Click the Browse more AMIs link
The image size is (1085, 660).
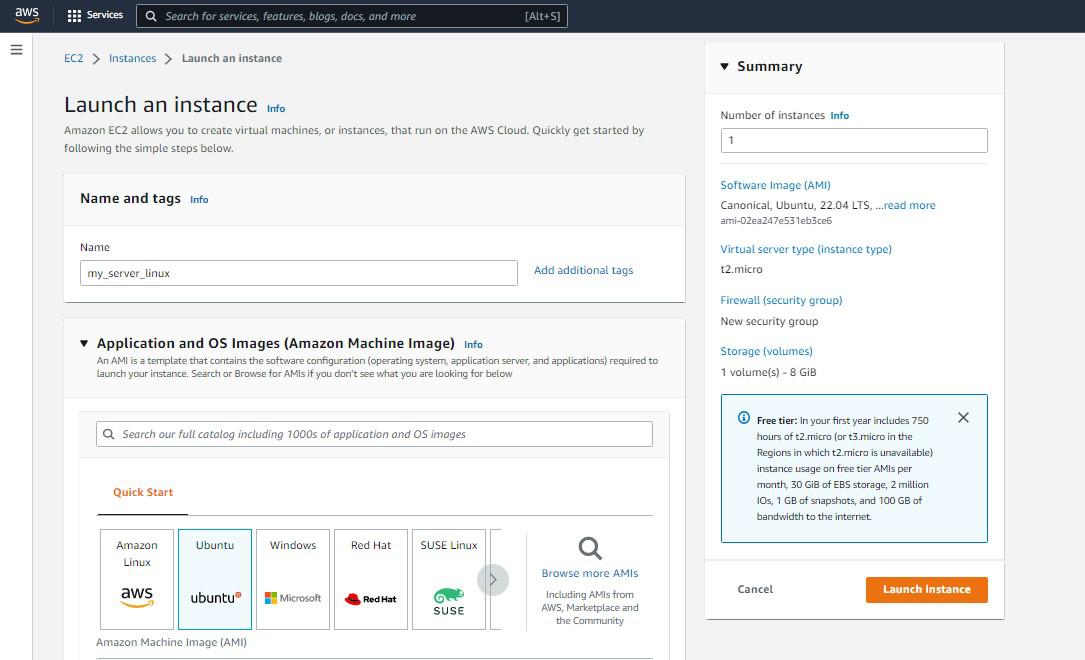[590, 574]
